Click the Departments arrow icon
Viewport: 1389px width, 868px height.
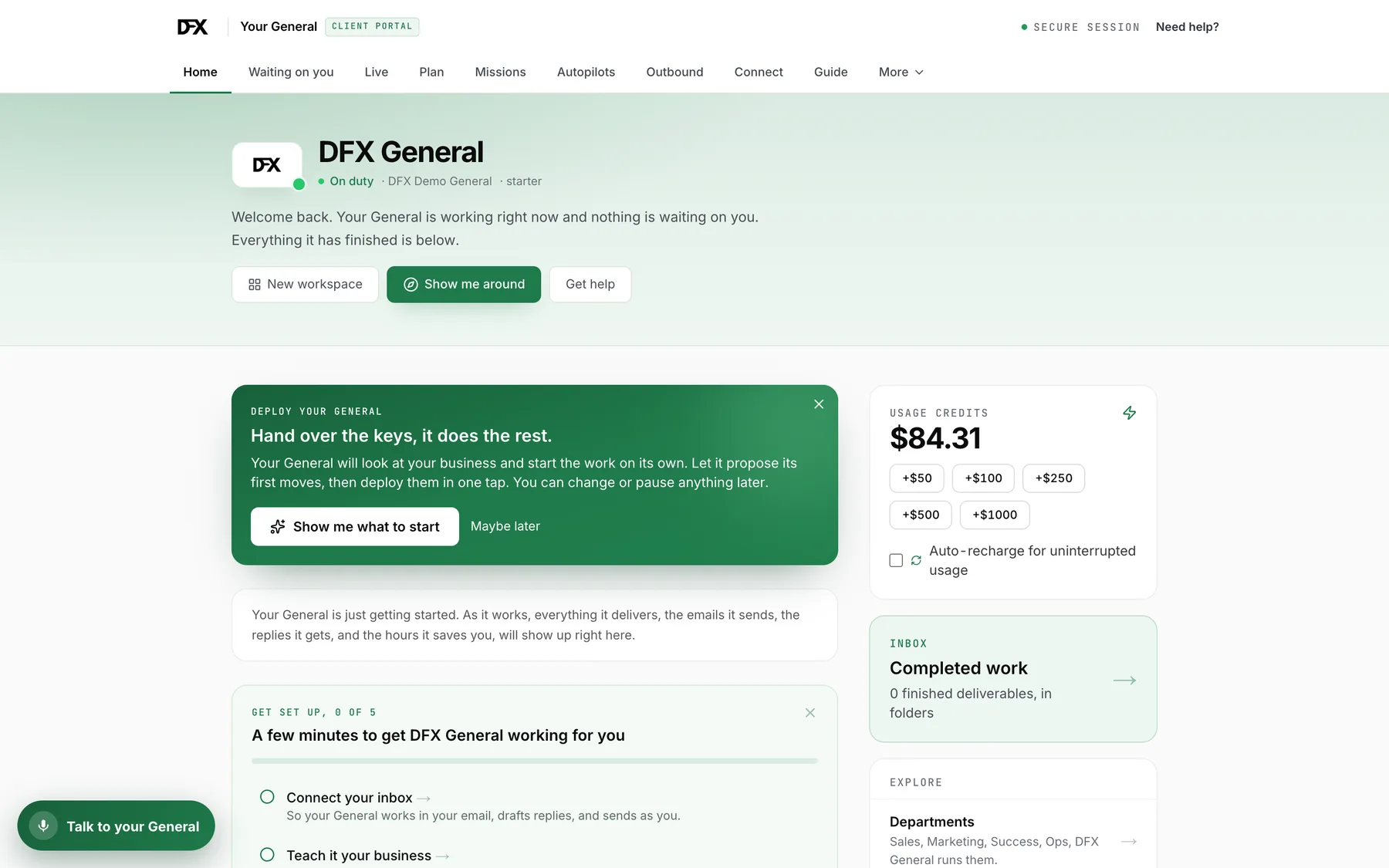(x=1129, y=841)
